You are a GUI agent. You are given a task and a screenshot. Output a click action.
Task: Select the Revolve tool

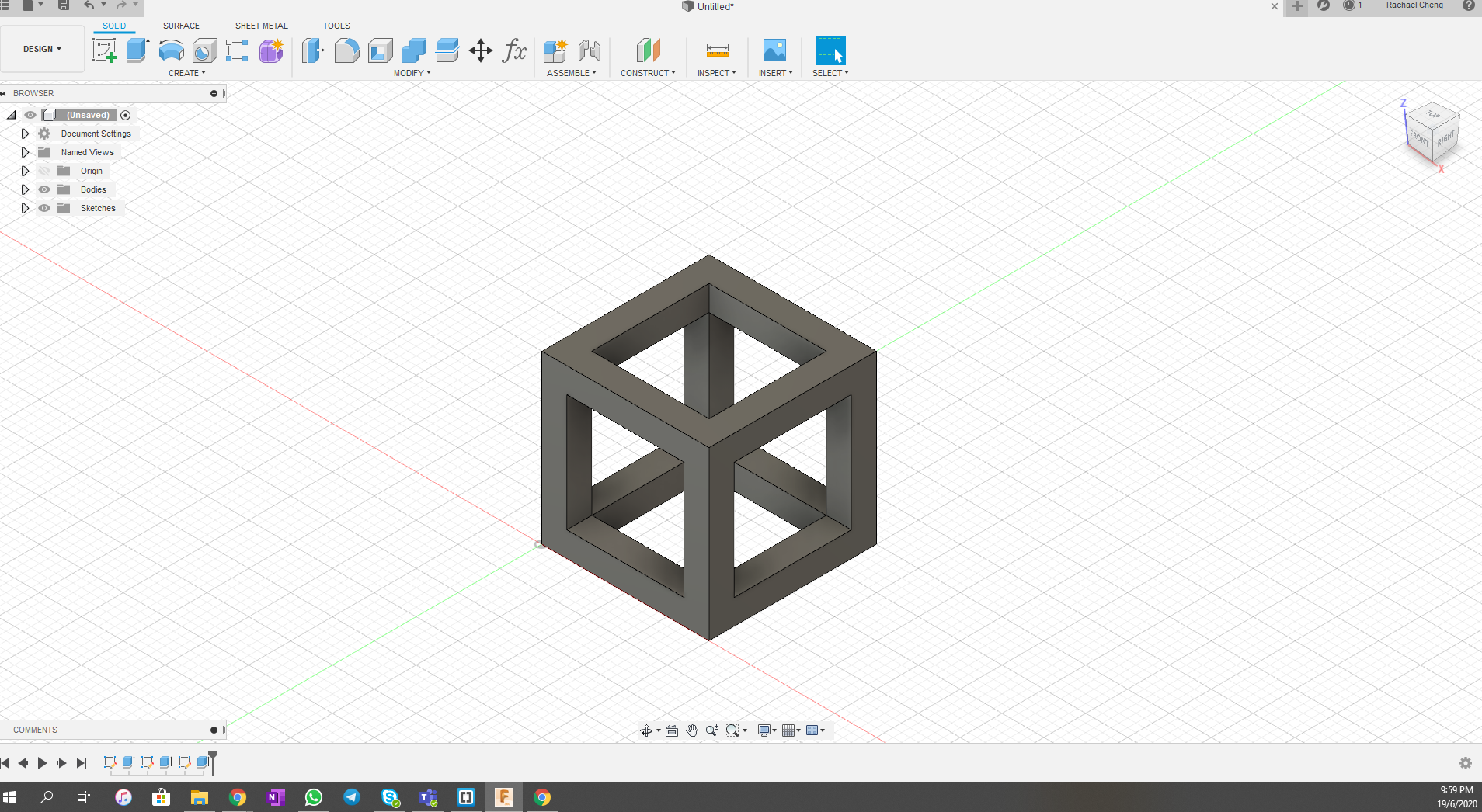[171, 50]
